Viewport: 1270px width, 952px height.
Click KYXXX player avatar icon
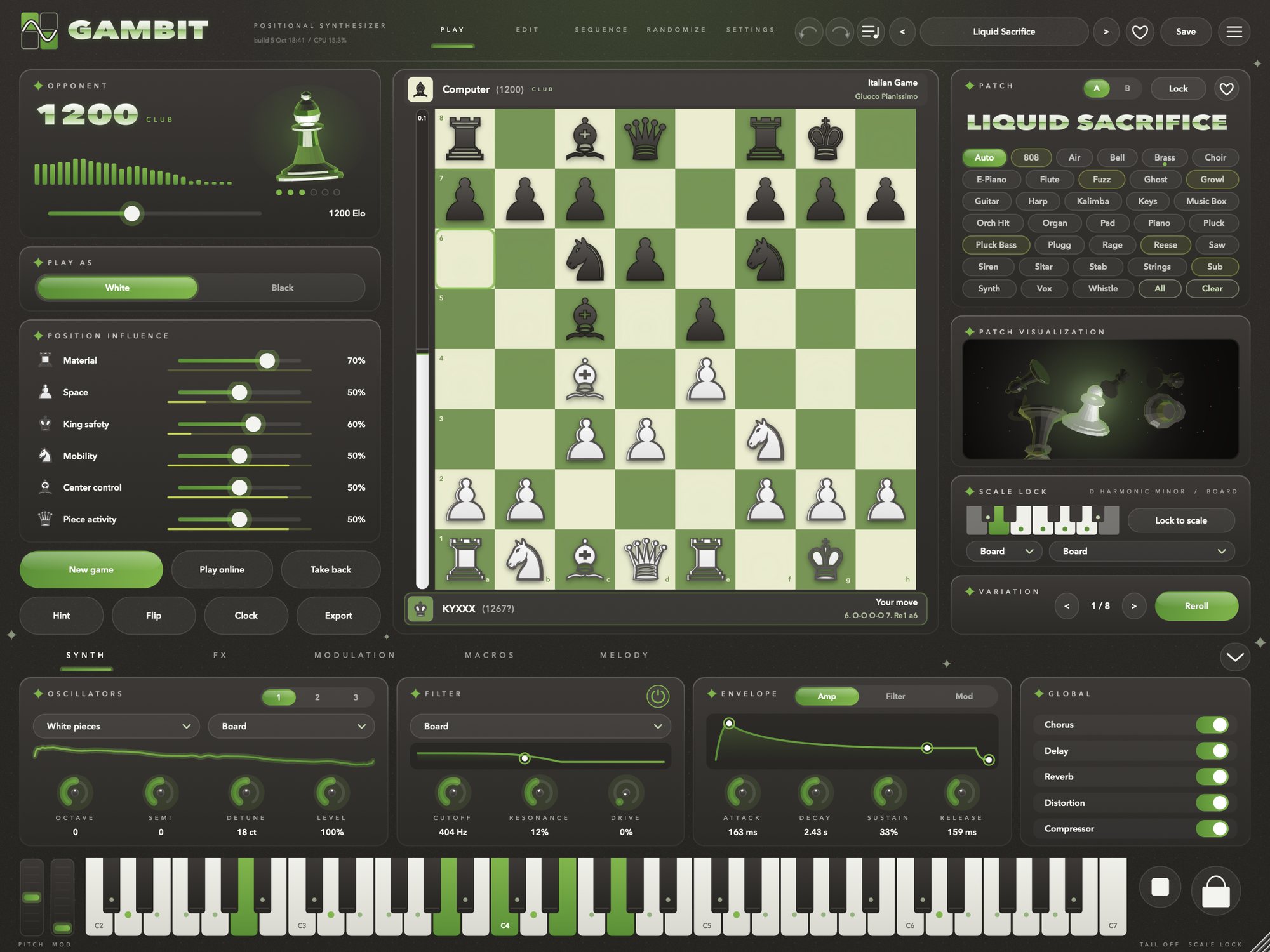pos(420,609)
